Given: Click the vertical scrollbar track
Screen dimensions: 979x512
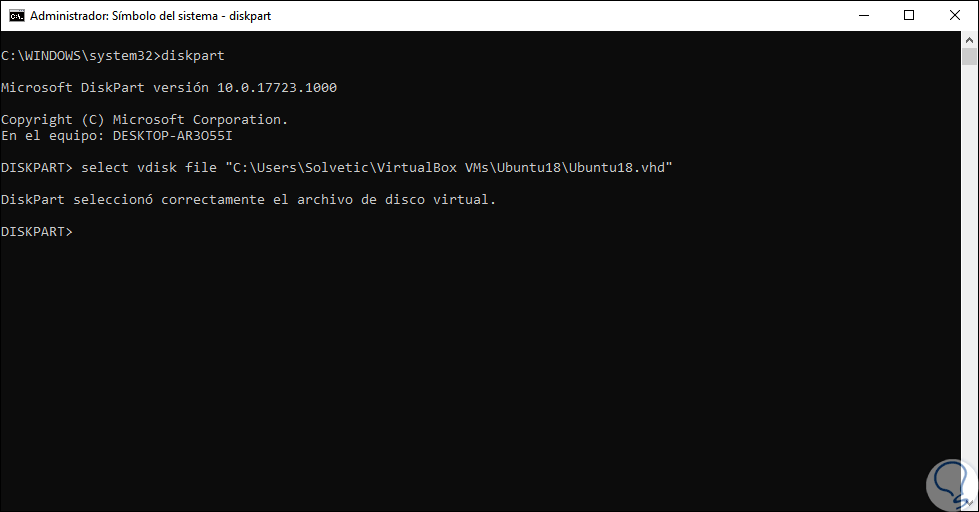Looking at the screenshot, I should point(969,300).
